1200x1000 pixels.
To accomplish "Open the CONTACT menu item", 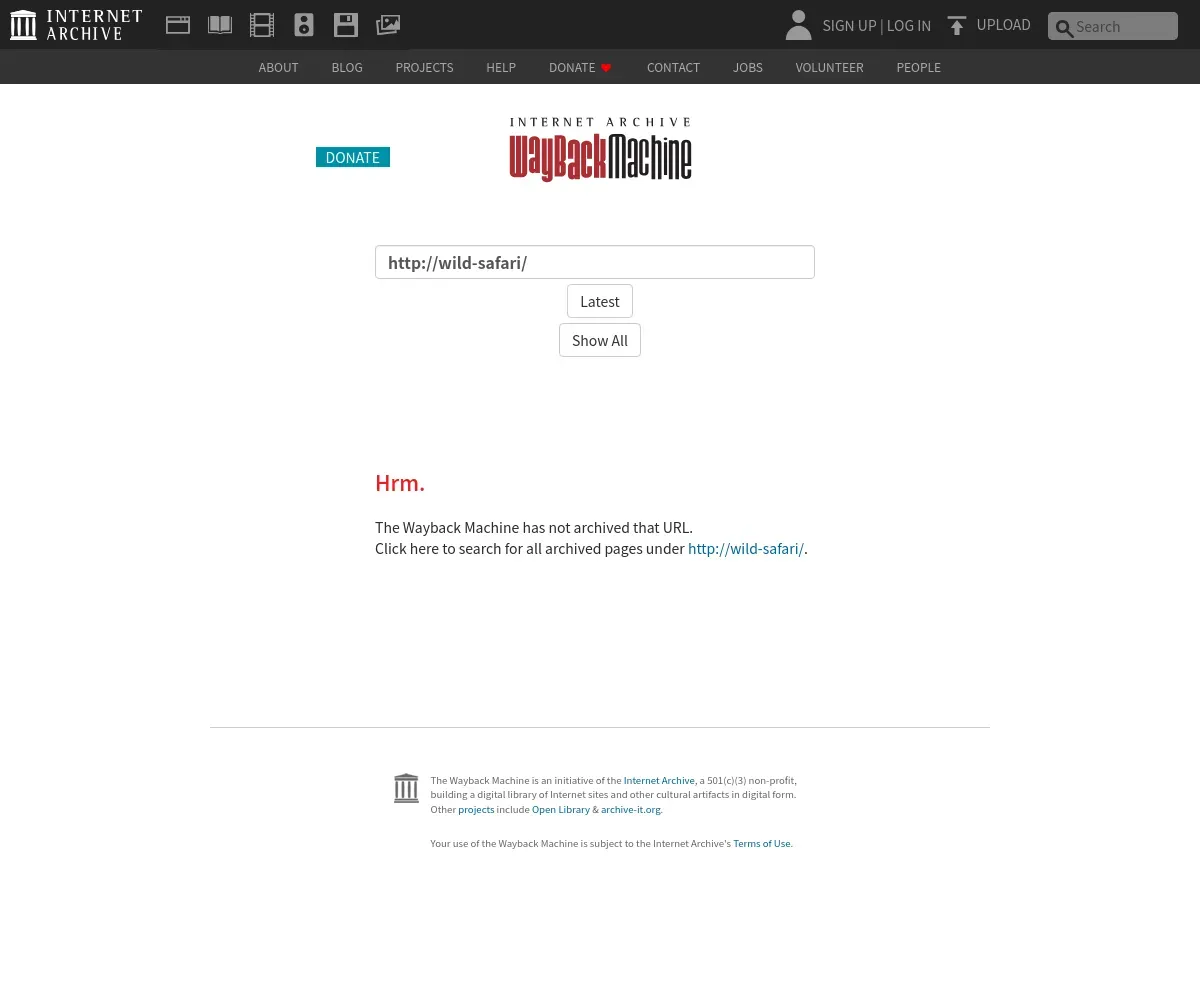I will 673,67.
